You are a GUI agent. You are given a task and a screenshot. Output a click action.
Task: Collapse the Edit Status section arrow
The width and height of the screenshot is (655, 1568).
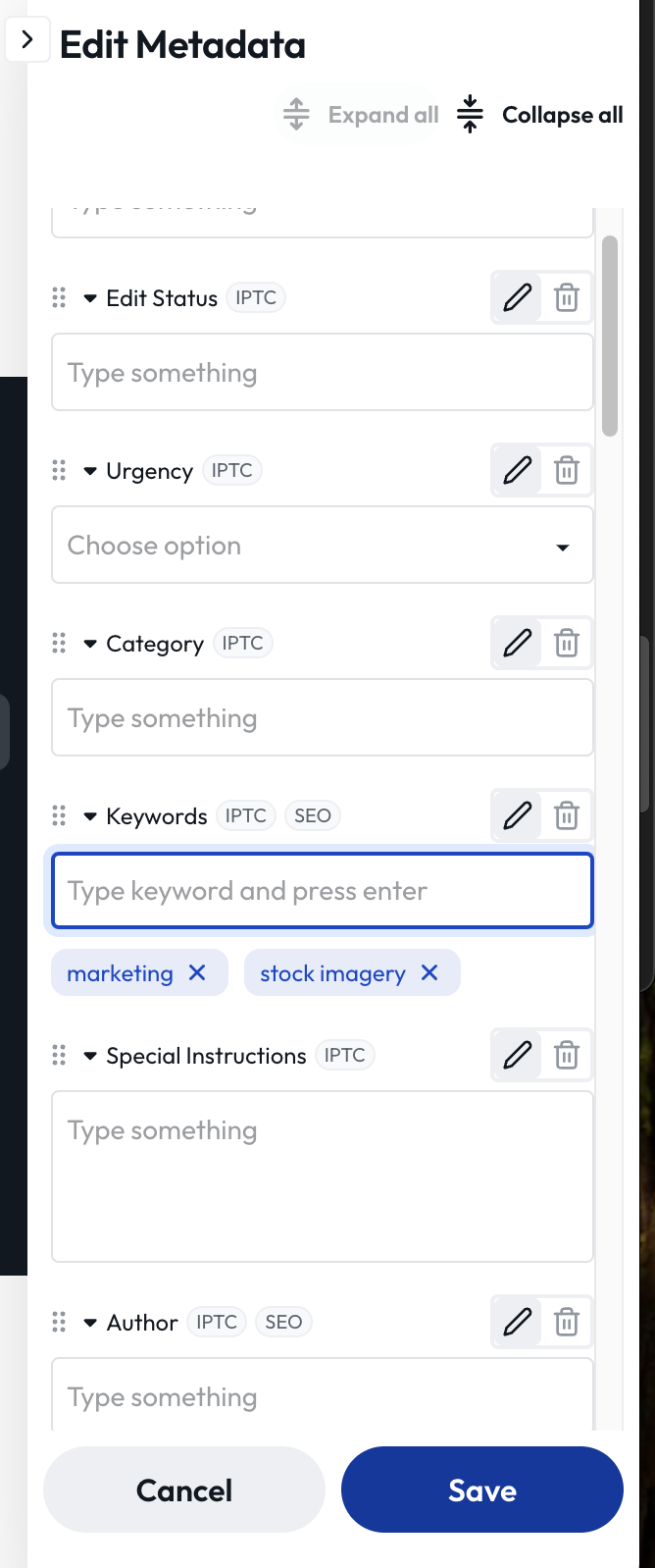point(90,298)
